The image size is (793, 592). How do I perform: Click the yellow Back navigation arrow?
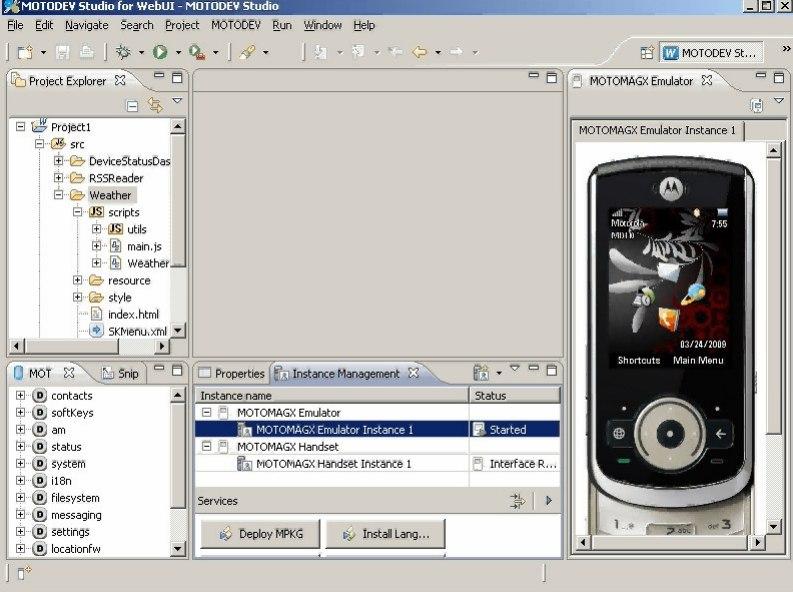(x=419, y=52)
